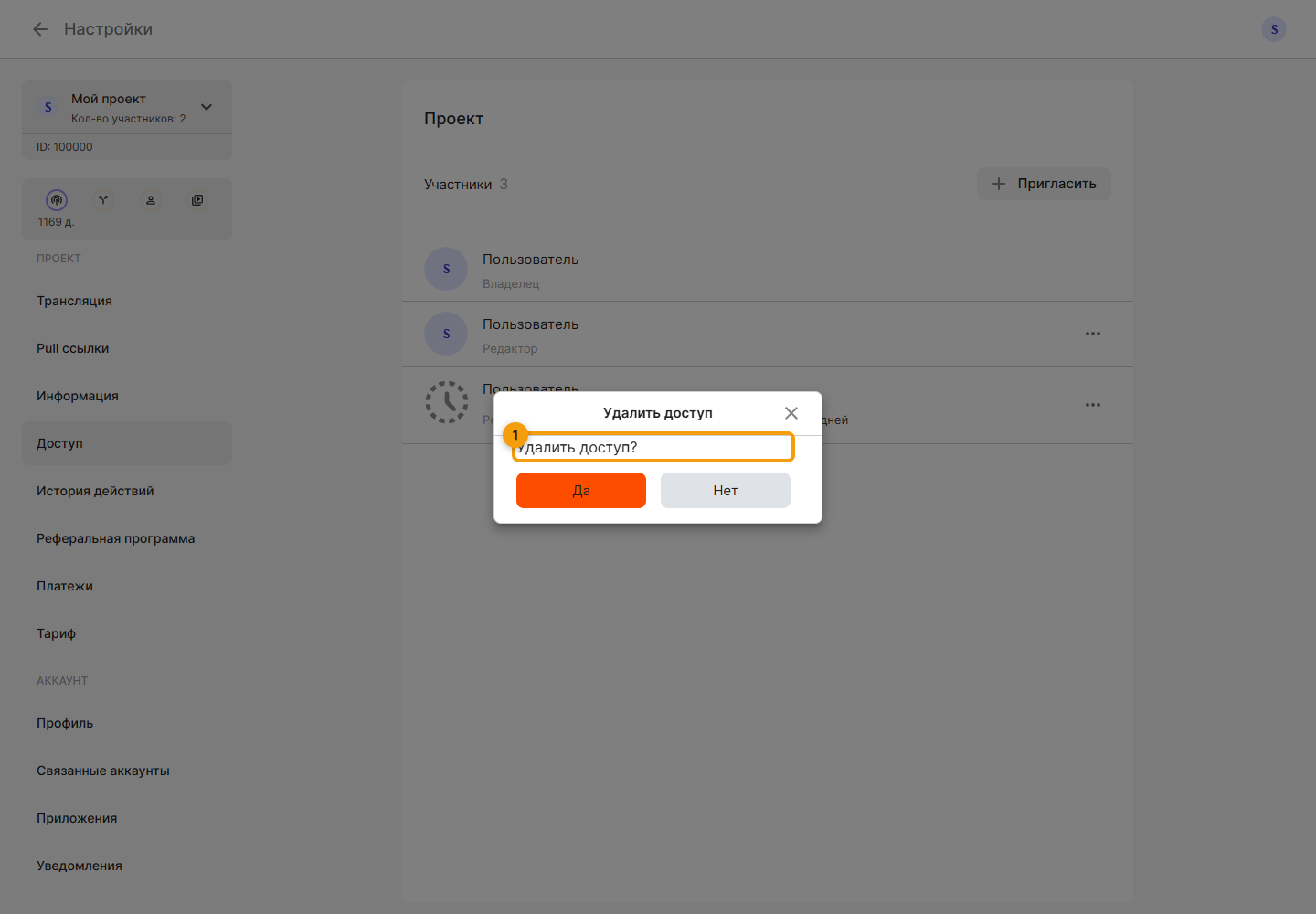
Task: Open the three-dot menu for Редактор user
Action: pyautogui.click(x=1093, y=334)
